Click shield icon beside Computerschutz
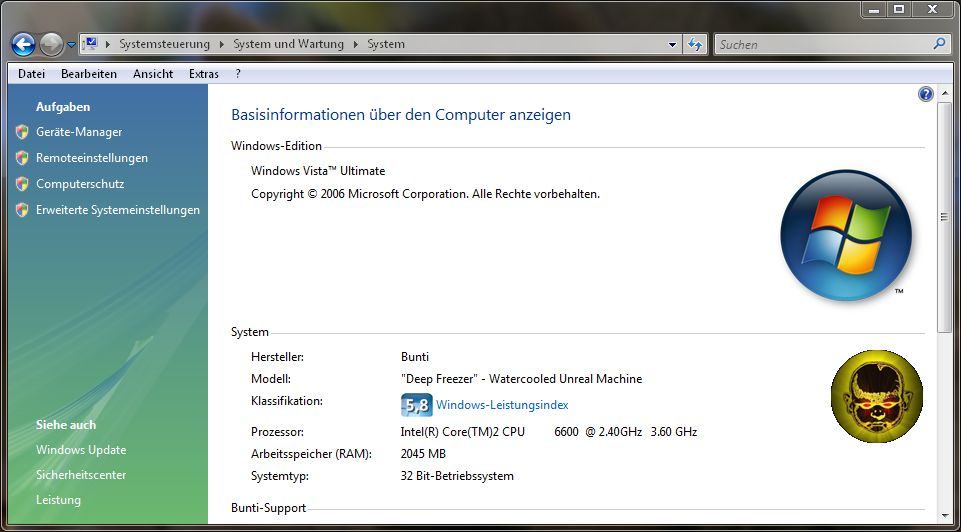Image resolution: width=961 pixels, height=532 pixels. coord(22,184)
